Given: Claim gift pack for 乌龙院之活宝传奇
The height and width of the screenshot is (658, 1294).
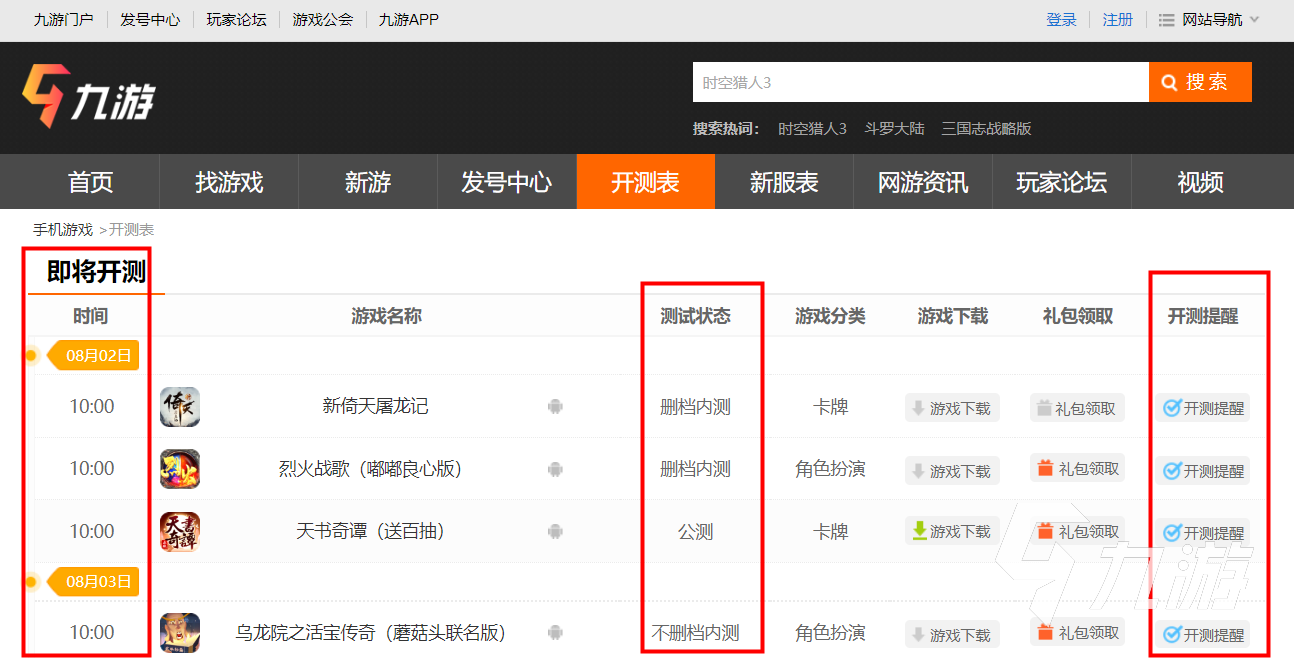Looking at the screenshot, I should [x=1077, y=632].
